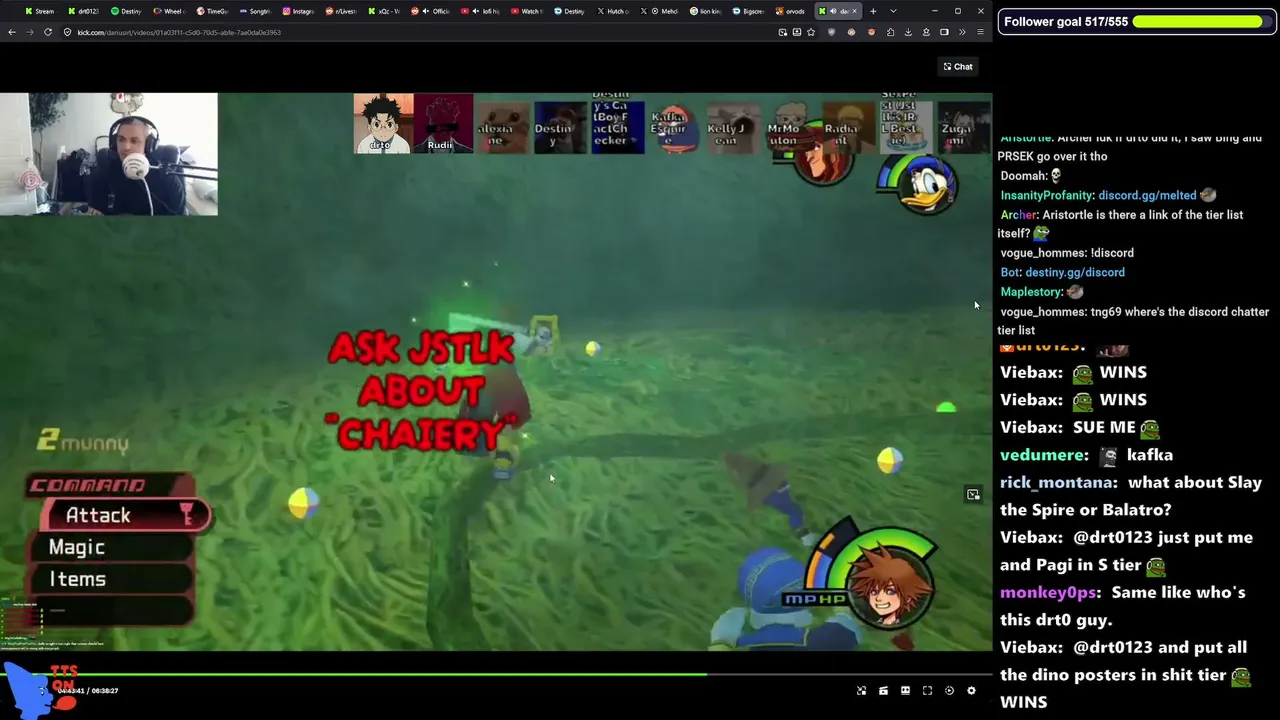Click the kick.com URL address bar
This screenshot has height=720, width=1280.
420,32
